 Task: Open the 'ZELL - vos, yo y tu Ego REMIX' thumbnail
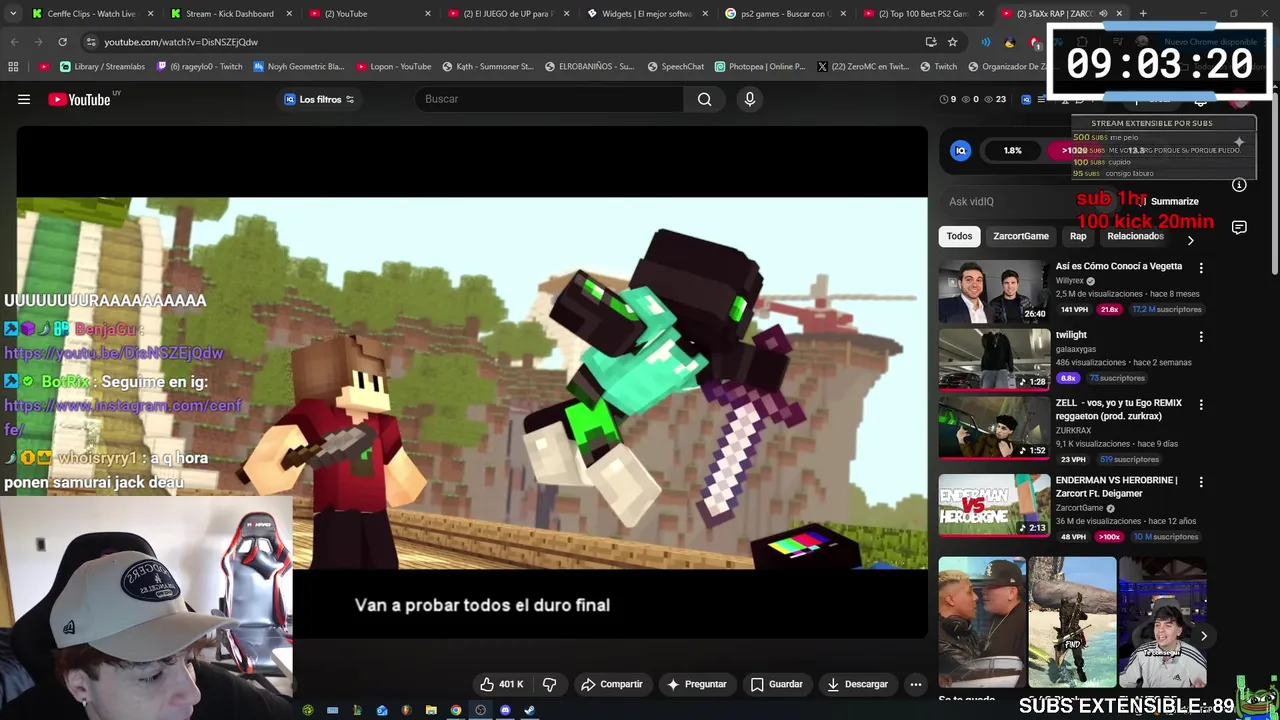(x=994, y=428)
